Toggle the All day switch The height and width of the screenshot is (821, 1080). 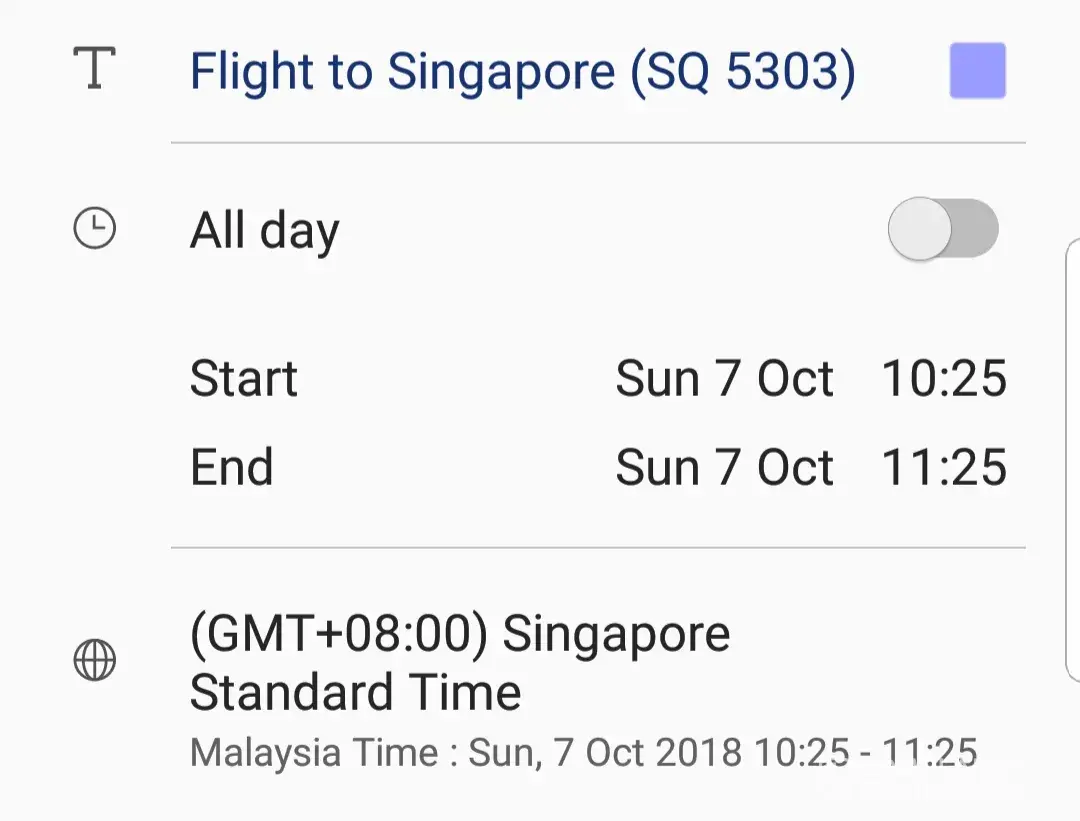coord(943,229)
